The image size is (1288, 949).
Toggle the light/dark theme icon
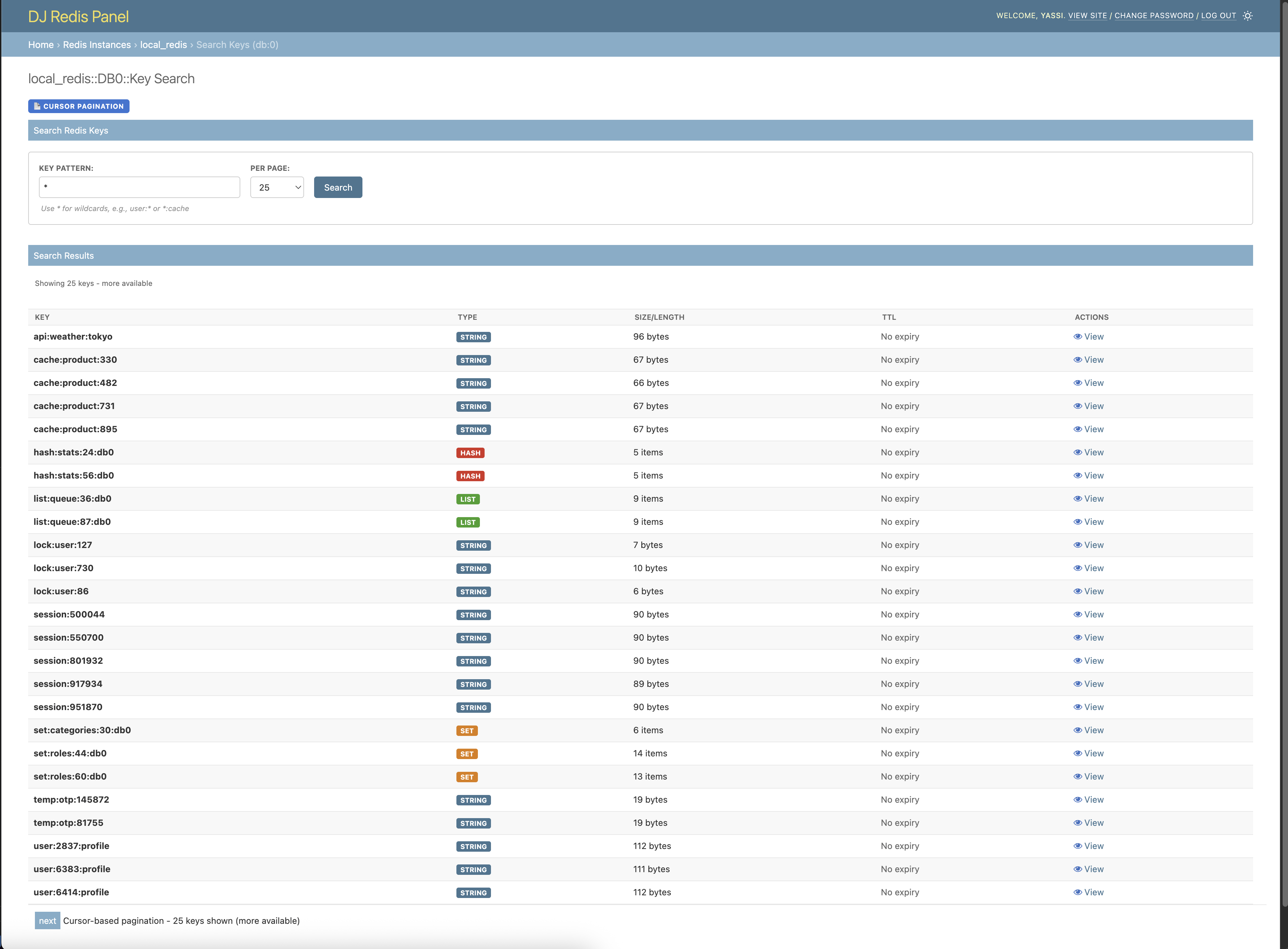coord(1247,15)
